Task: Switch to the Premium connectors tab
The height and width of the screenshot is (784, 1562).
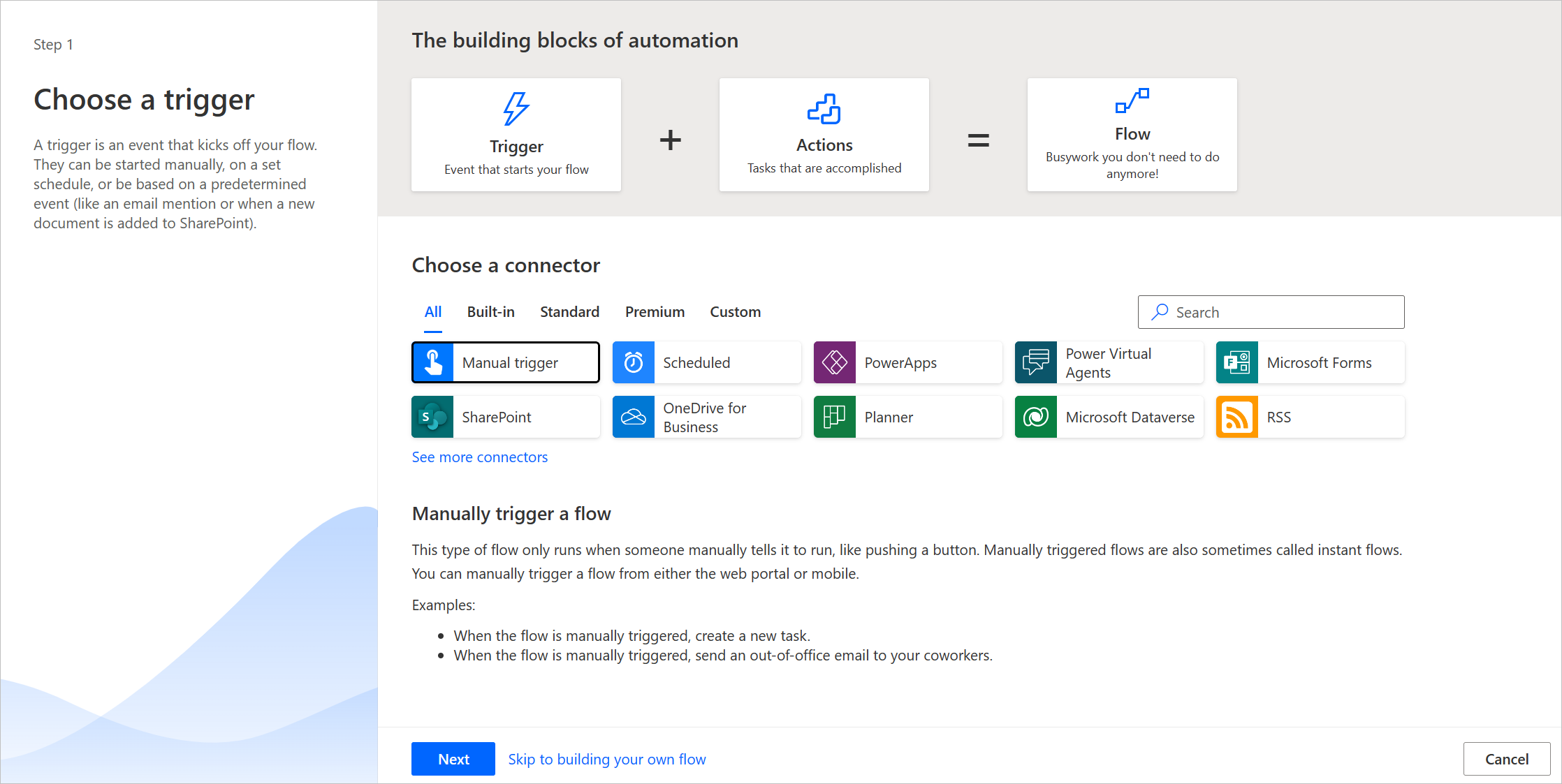Action: [655, 311]
